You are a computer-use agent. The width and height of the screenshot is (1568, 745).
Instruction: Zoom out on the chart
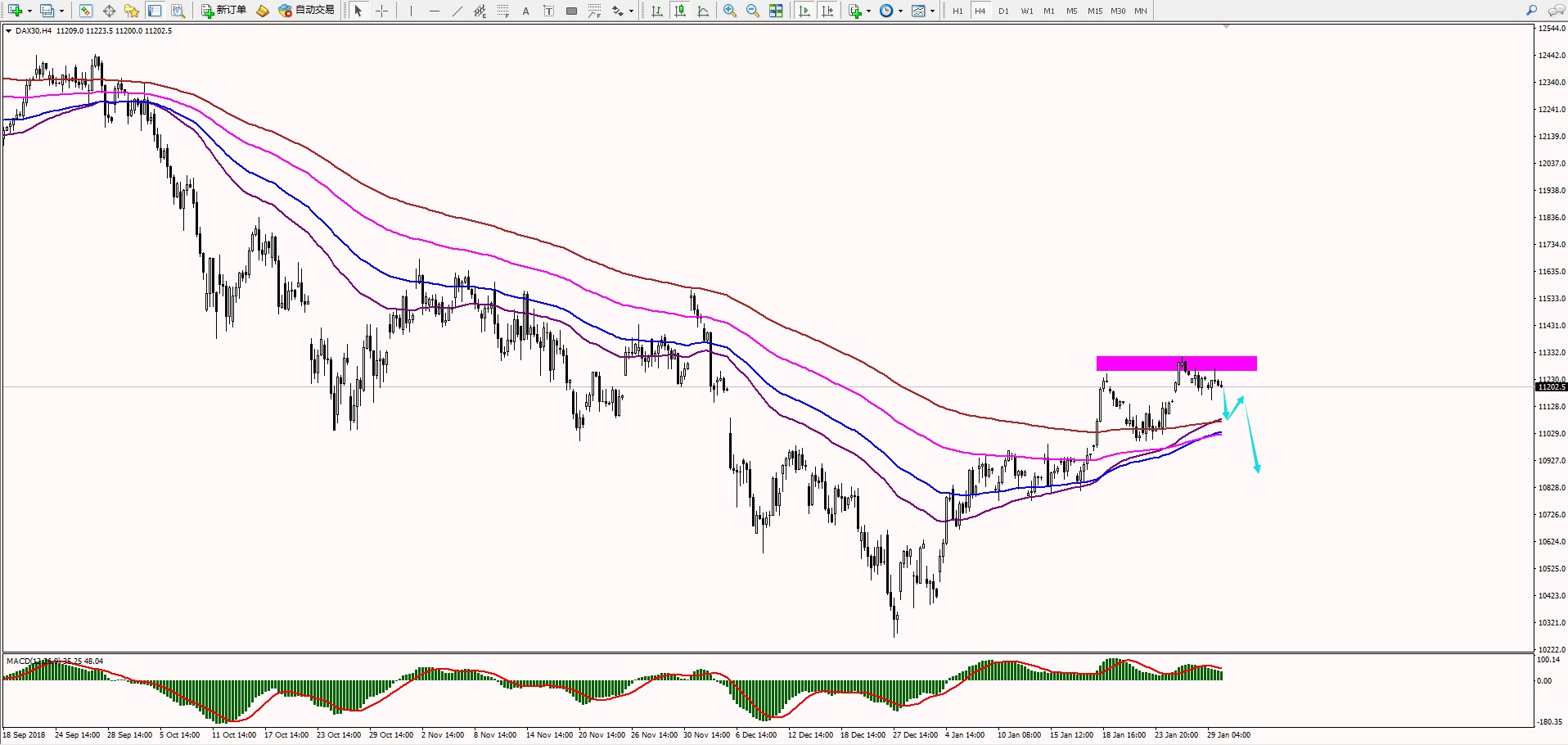coord(752,11)
